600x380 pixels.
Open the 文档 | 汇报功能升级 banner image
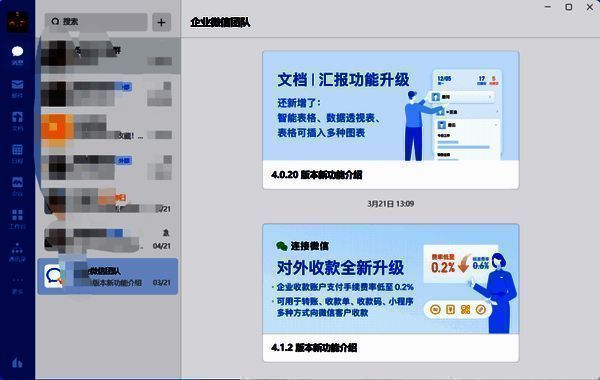pos(391,106)
